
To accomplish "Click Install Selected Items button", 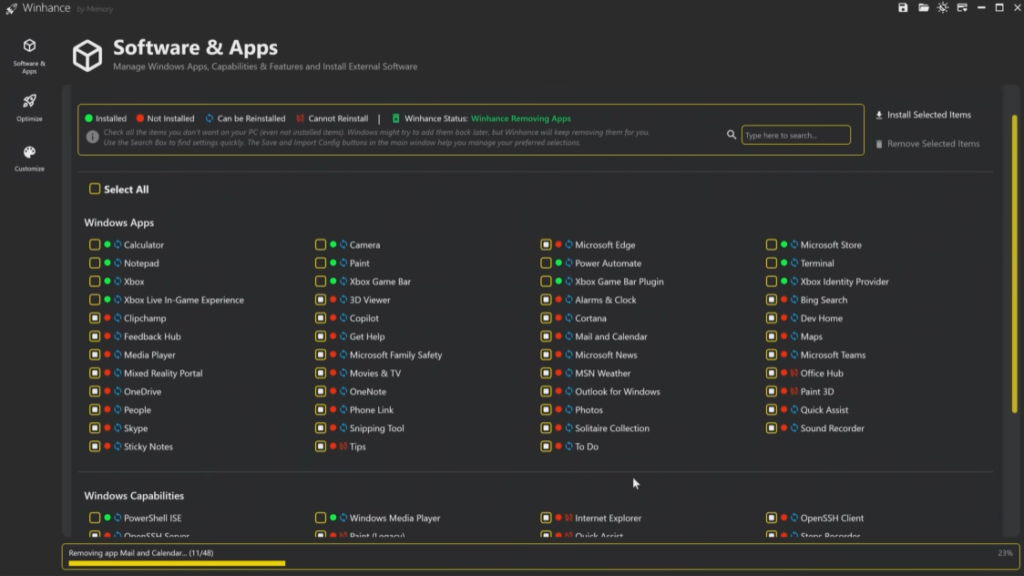I will (x=922, y=115).
